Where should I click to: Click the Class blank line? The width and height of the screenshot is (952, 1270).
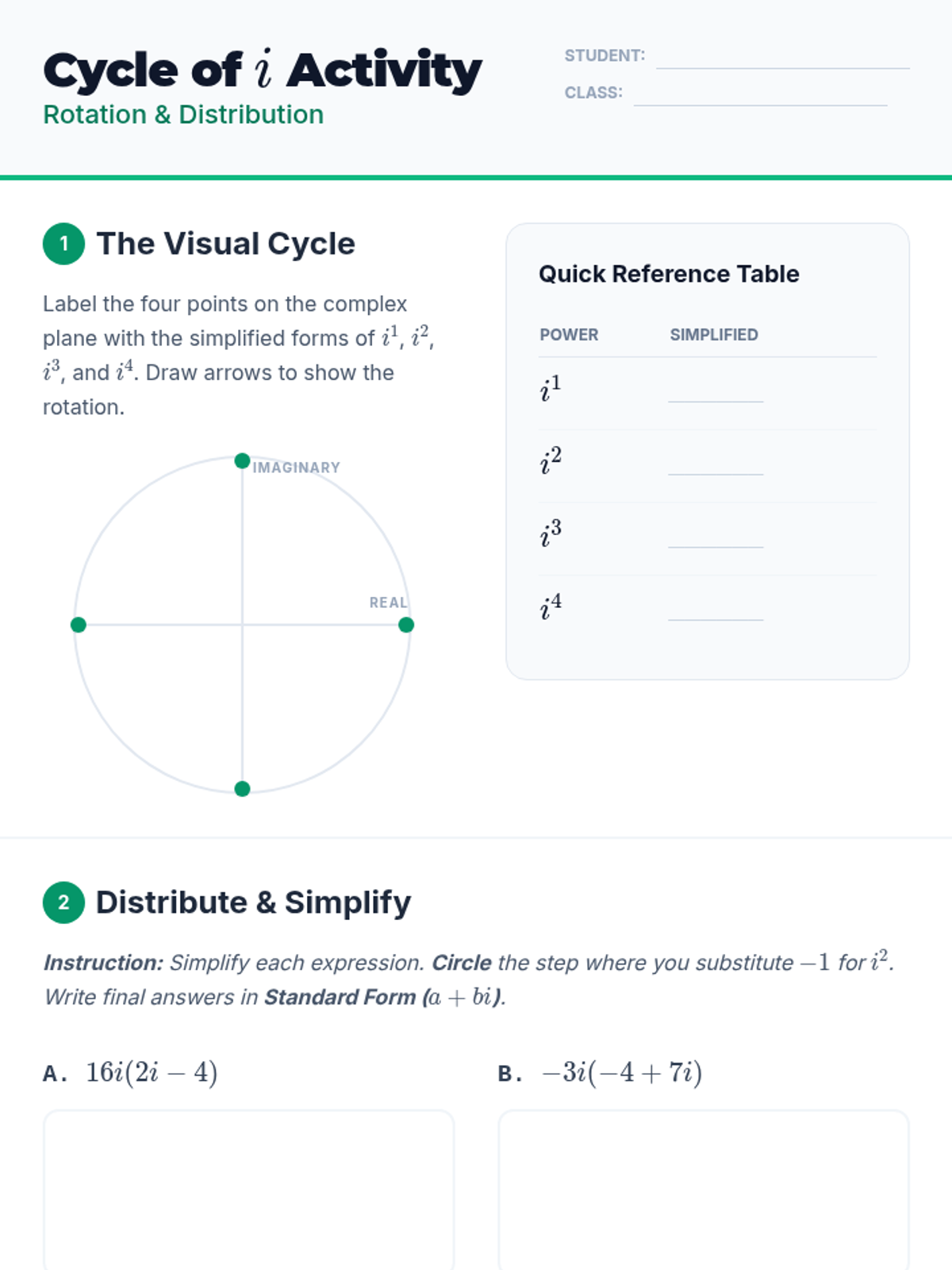point(760,95)
